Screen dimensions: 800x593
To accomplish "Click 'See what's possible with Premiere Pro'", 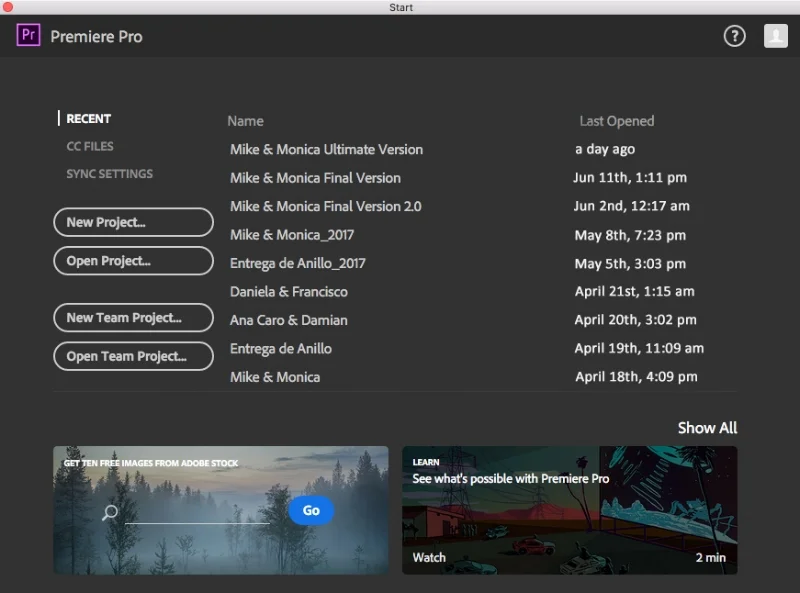I will [x=511, y=479].
